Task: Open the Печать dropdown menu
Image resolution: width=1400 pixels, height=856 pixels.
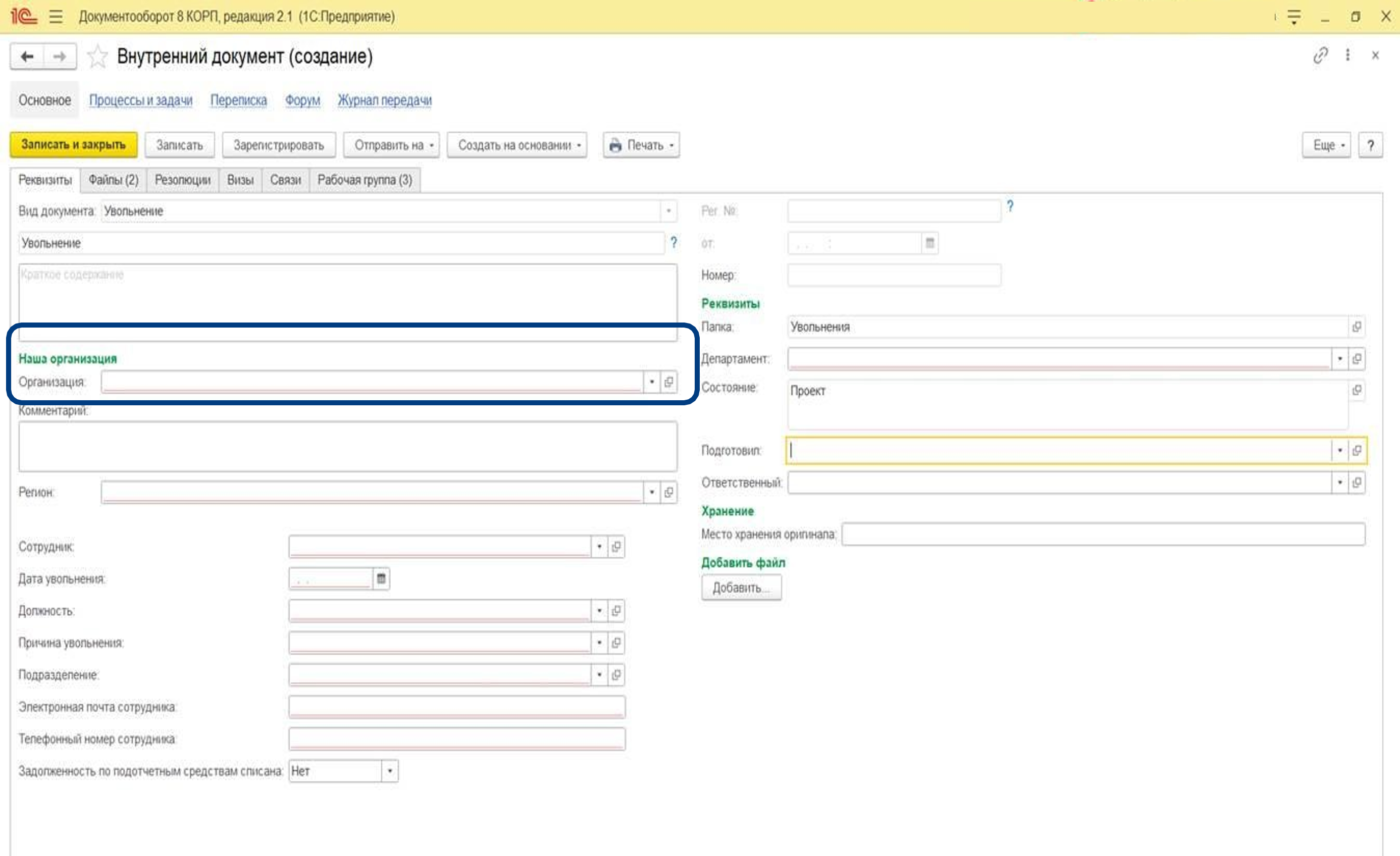Action: tap(641, 145)
